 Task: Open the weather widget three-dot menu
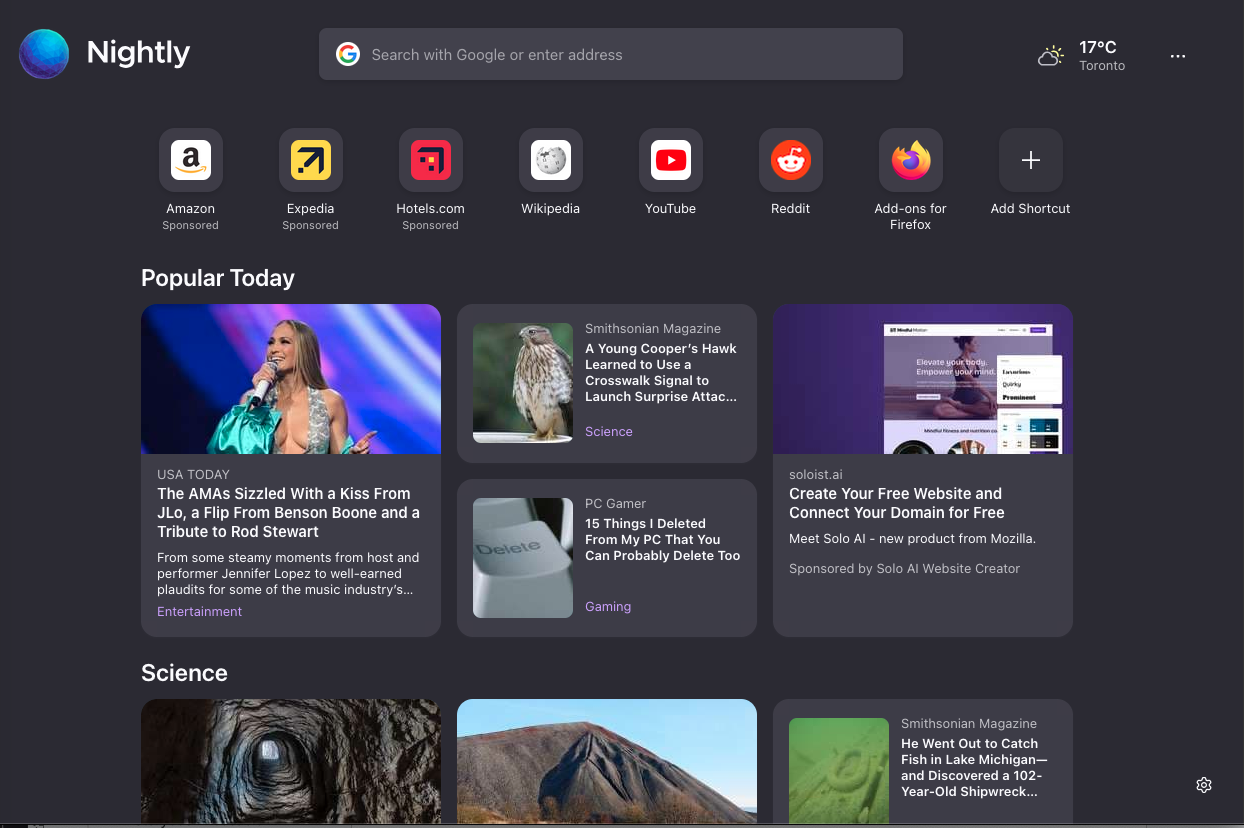pos(1178,56)
